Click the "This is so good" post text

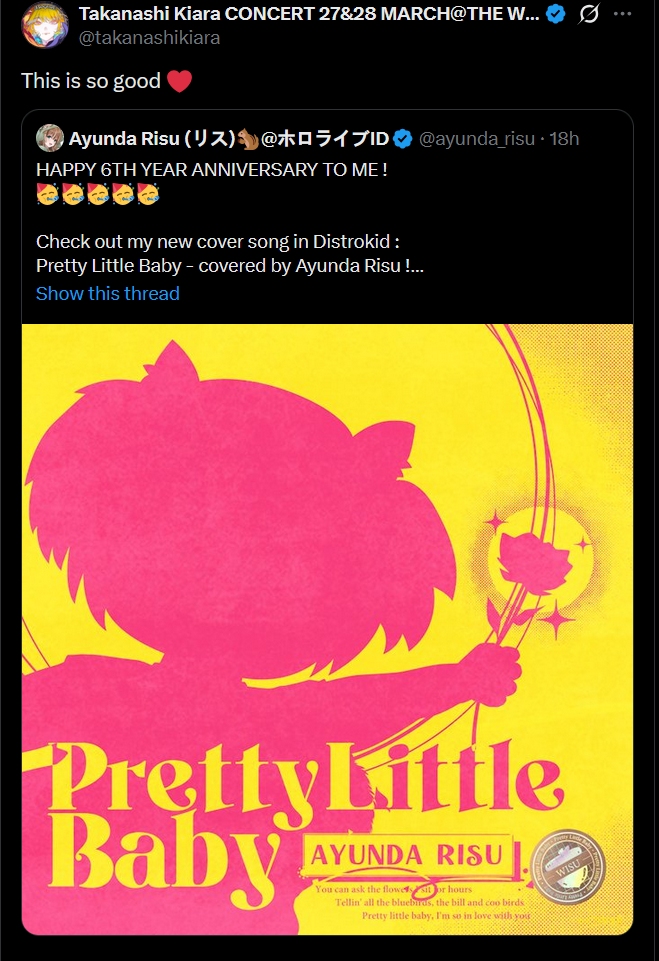91,81
